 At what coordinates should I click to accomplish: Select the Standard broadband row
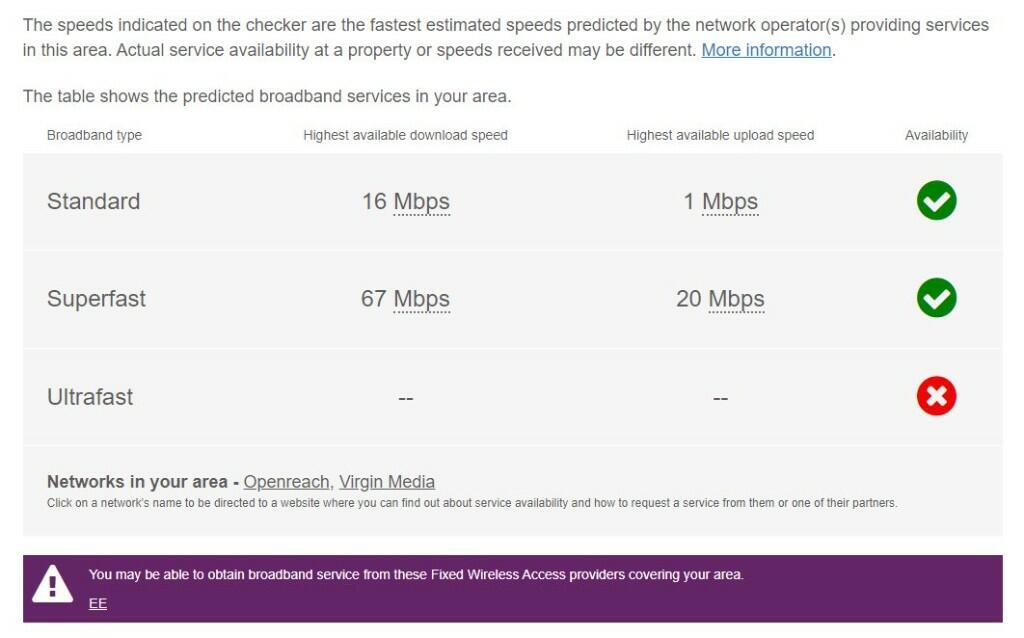(x=93, y=201)
